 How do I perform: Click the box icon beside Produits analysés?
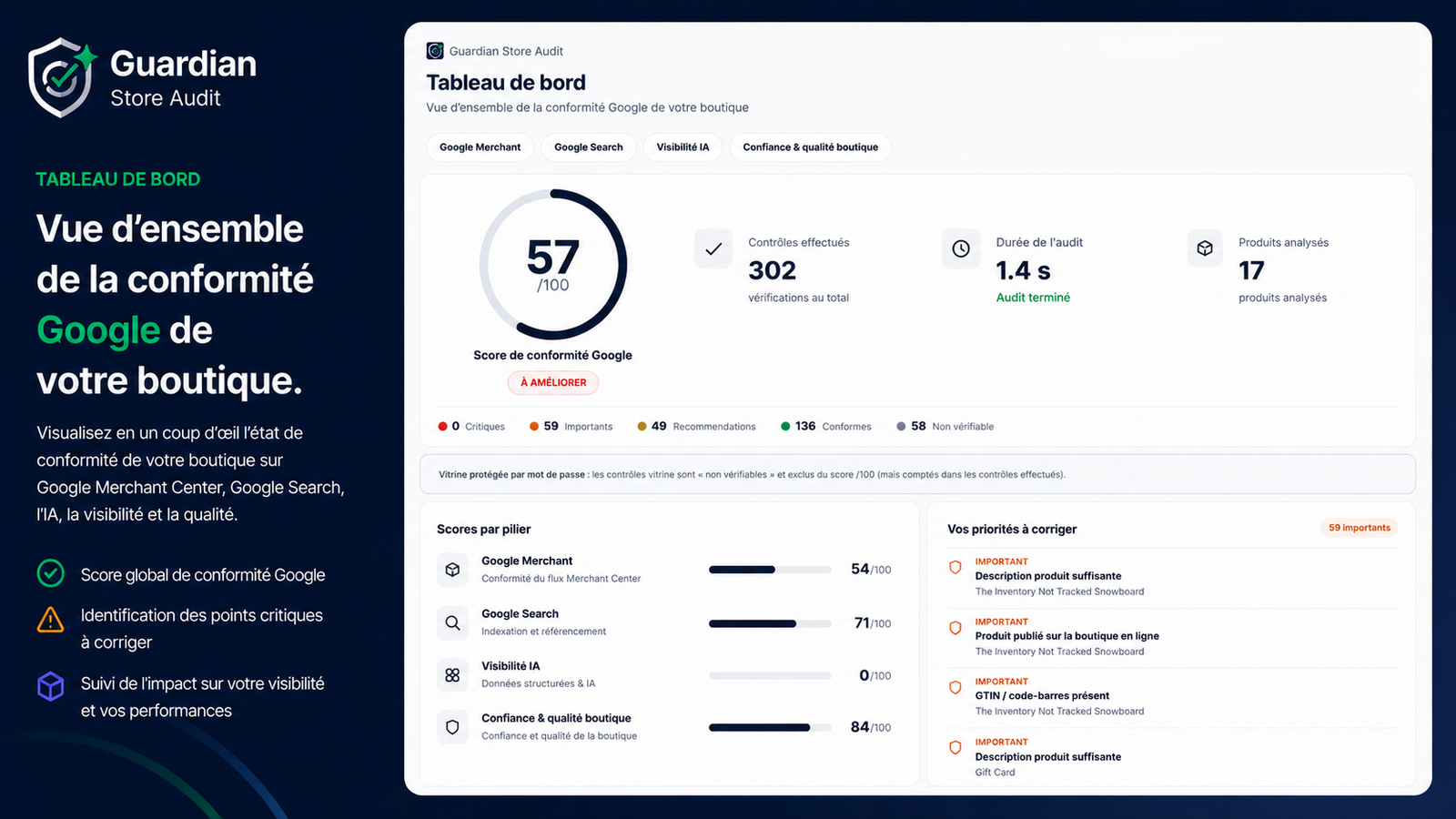tap(1205, 248)
